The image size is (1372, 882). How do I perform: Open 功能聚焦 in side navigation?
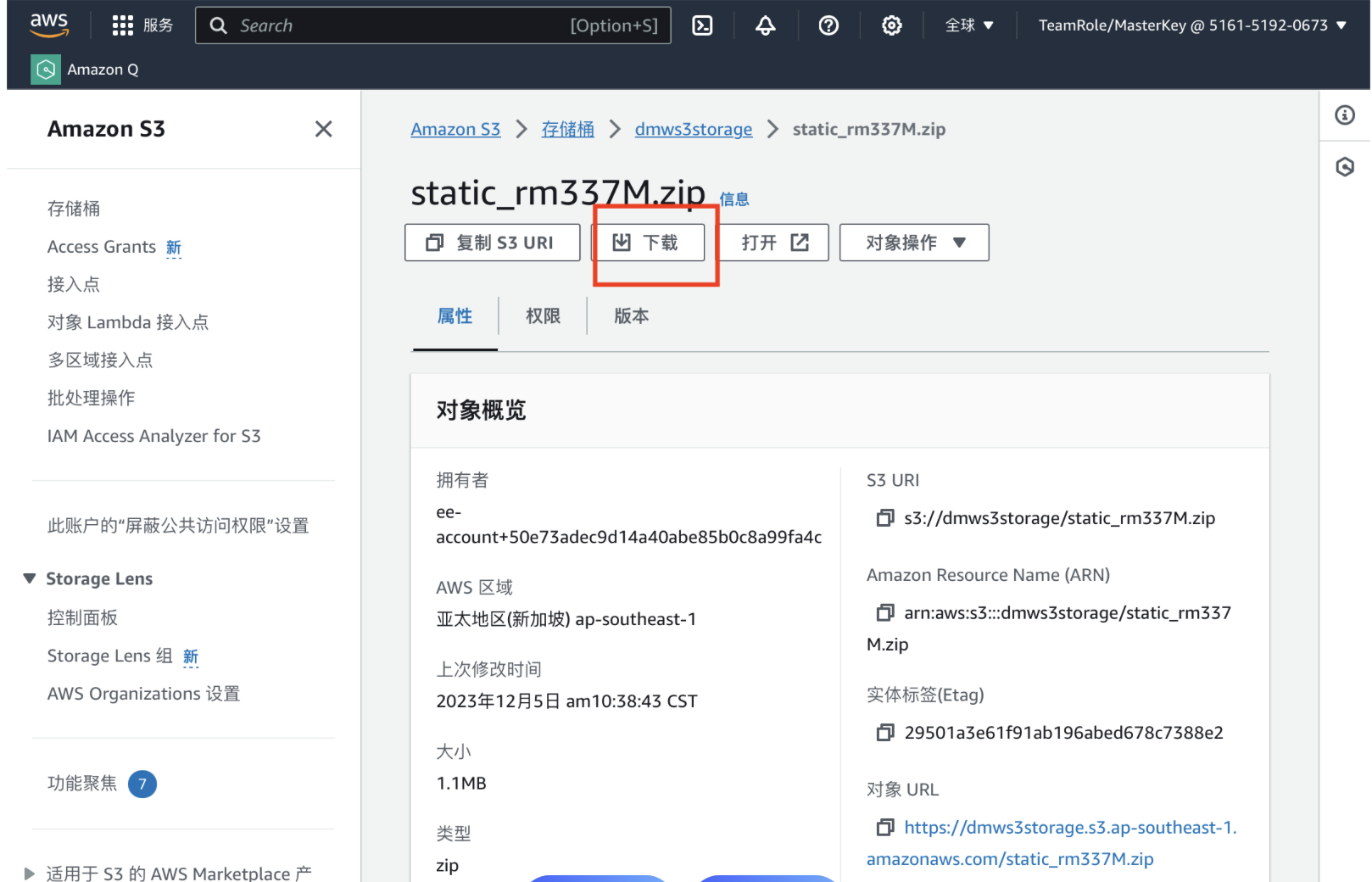pyautogui.click(x=82, y=783)
